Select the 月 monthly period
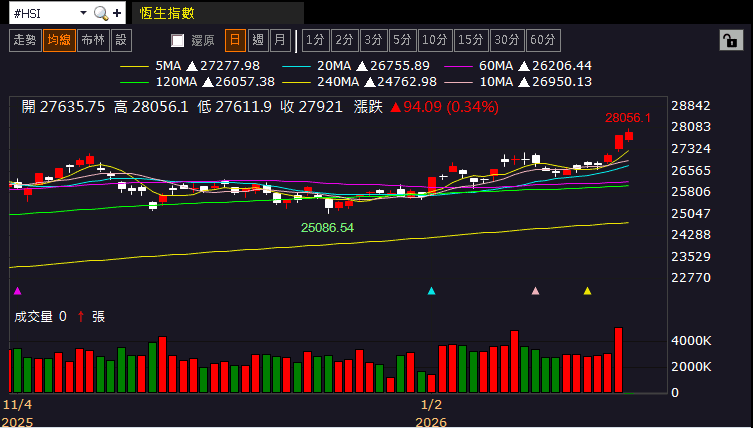The image size is (753, 428). pyautogui.click(x=280, y=40)
